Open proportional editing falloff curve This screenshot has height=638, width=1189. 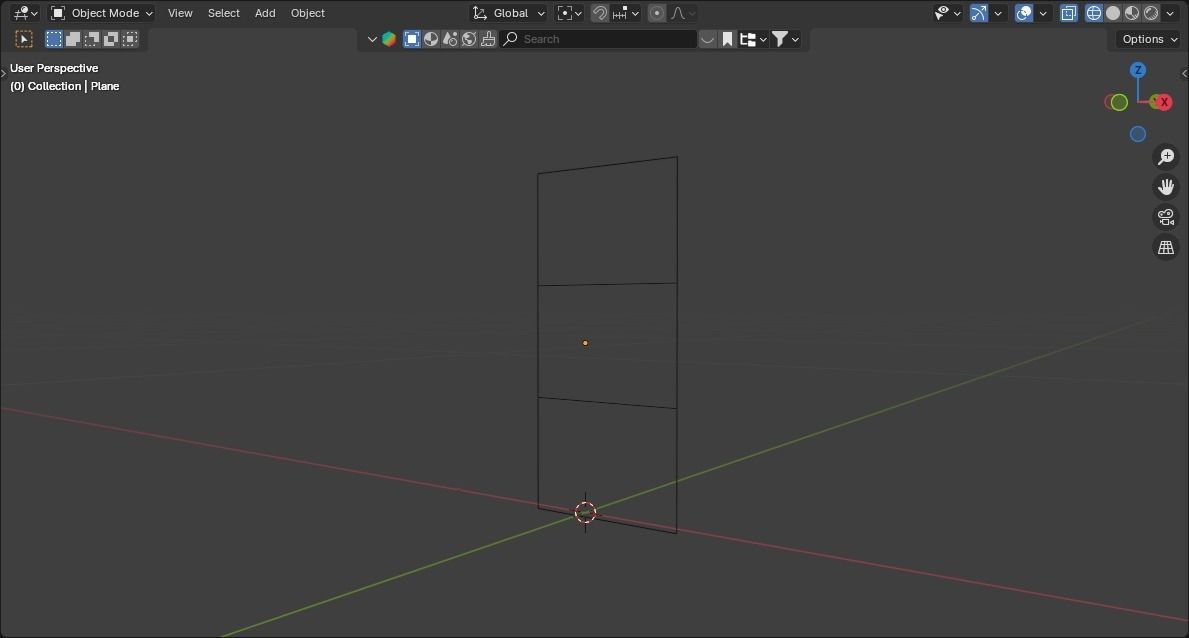click(682, 13)
